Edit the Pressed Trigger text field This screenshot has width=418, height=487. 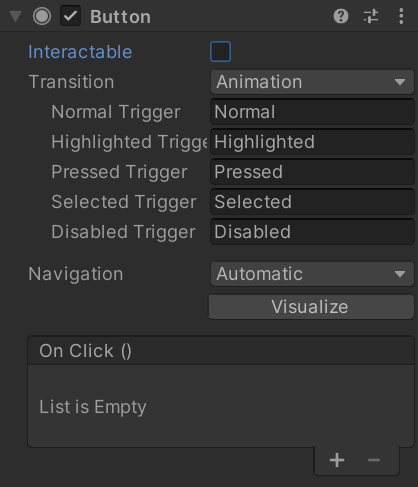tap(312, 172)
